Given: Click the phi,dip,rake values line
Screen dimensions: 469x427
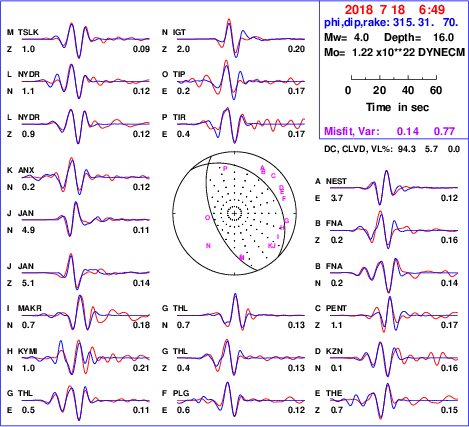Looking at the screenshot, I should (391, 22).
